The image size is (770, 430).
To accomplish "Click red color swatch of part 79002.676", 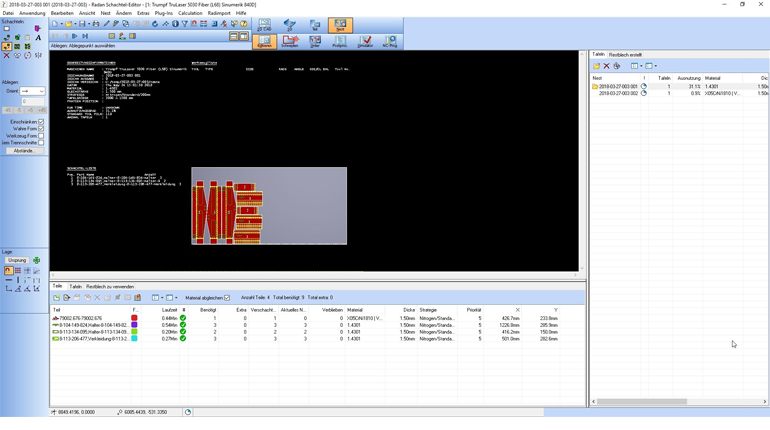I will 135,318.
